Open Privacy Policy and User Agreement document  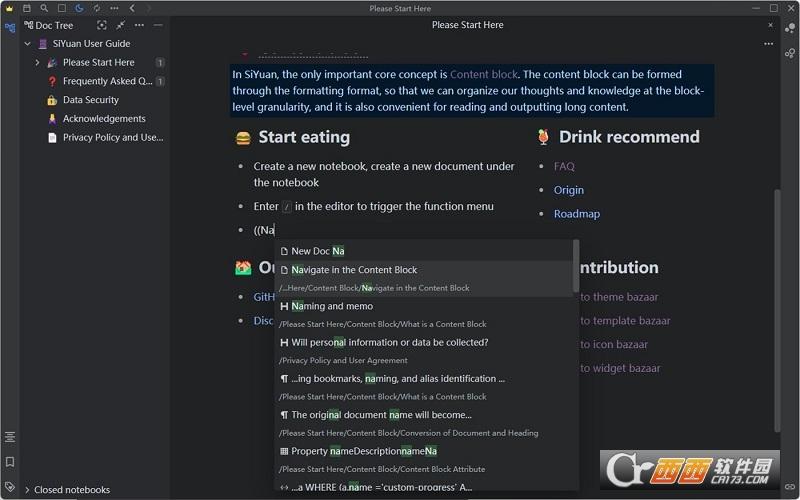pyautogui.click(x=113, y=138)
